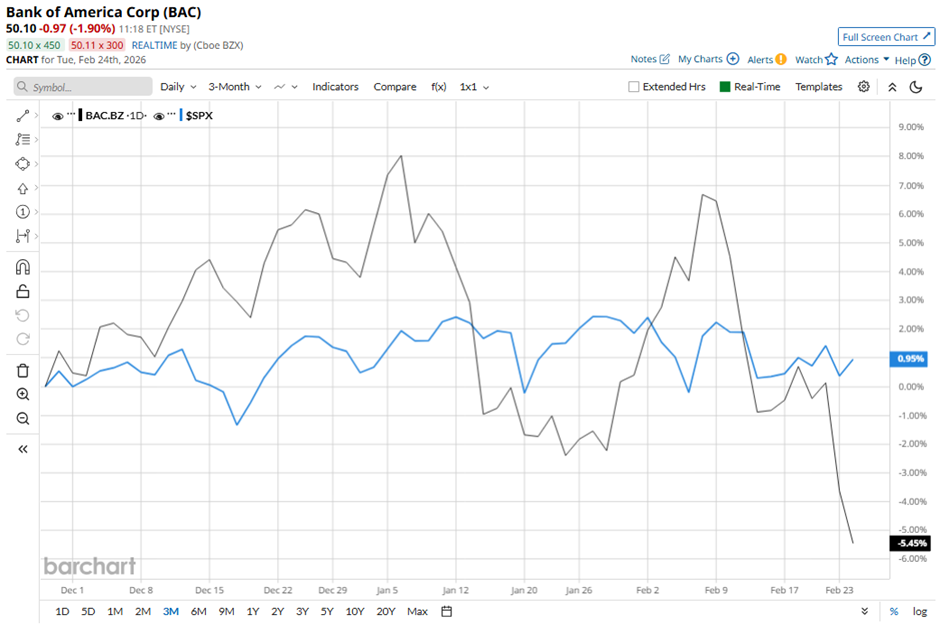The width and height of the screenshot is (940, 625).
Task: Toggle visibility of the $SPX series
Action: (x=158, y=115)
